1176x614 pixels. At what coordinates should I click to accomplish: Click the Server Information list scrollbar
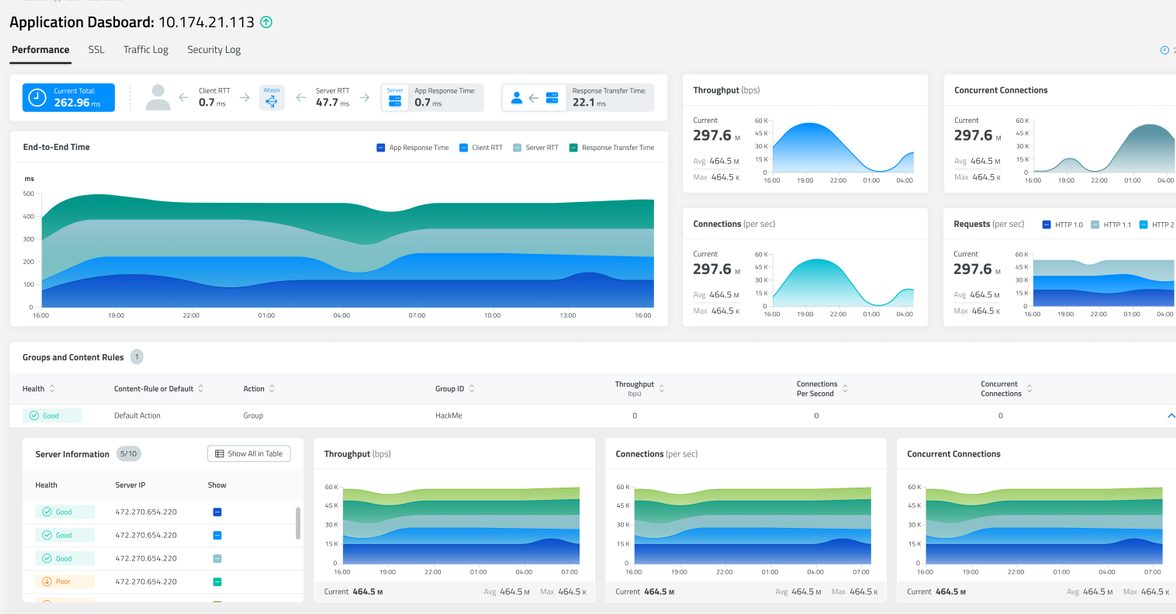298,523
